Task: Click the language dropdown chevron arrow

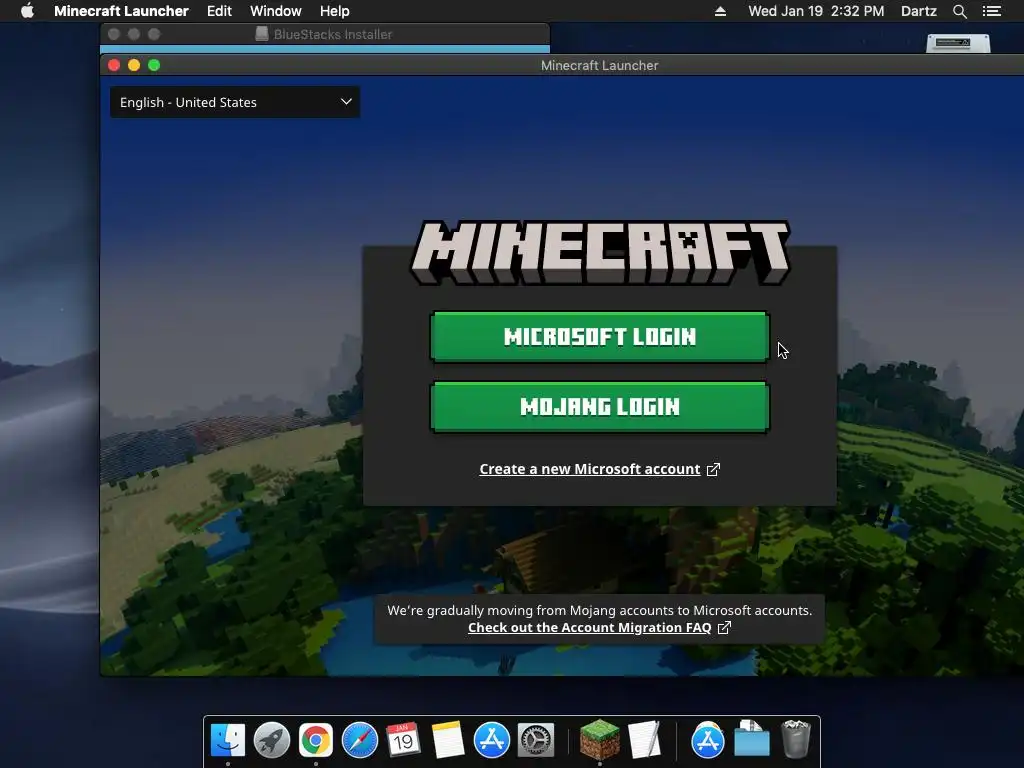Action: pos(346,102)
